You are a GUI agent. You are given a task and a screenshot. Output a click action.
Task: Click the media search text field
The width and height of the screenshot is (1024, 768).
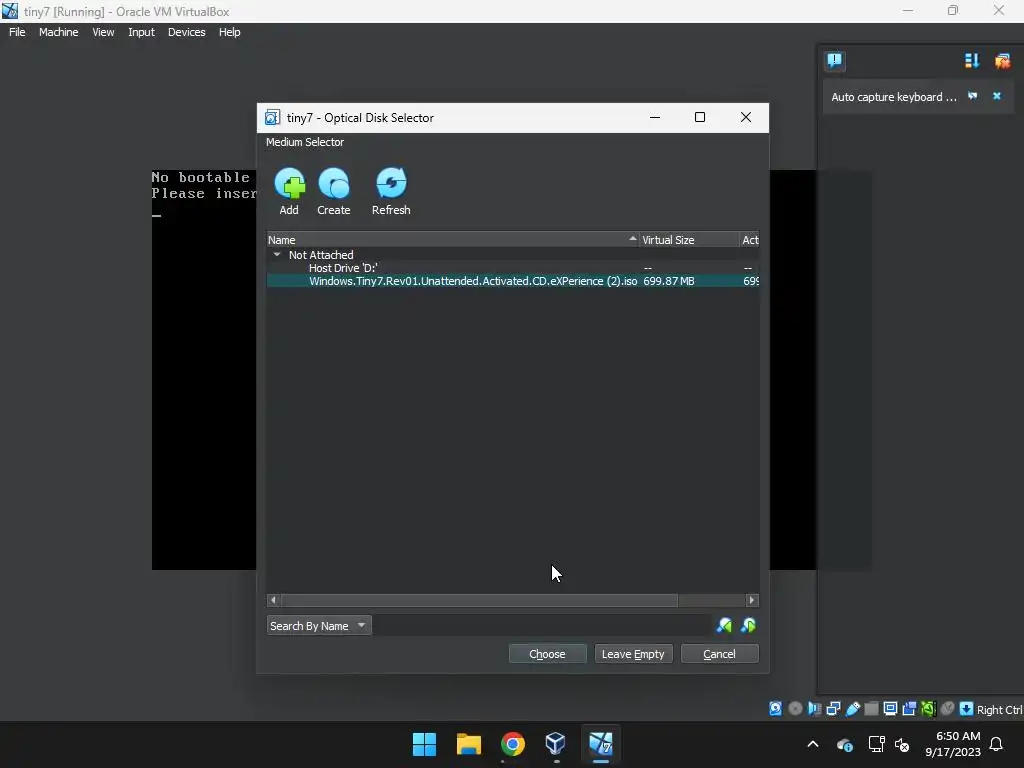click(x=541, y=626)
